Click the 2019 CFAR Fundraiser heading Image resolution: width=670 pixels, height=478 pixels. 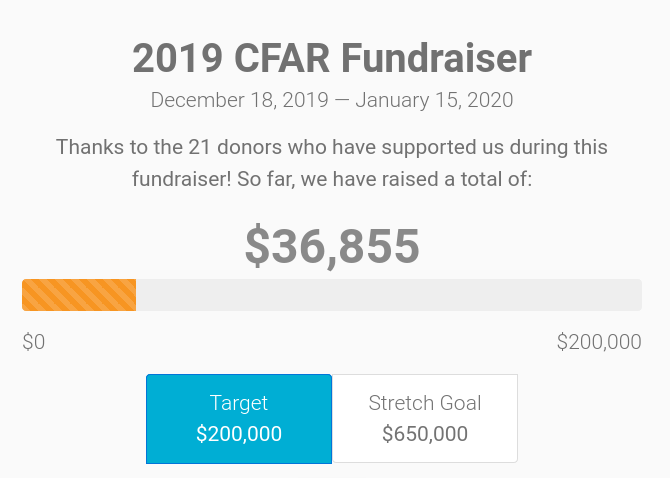coord(332,58)
